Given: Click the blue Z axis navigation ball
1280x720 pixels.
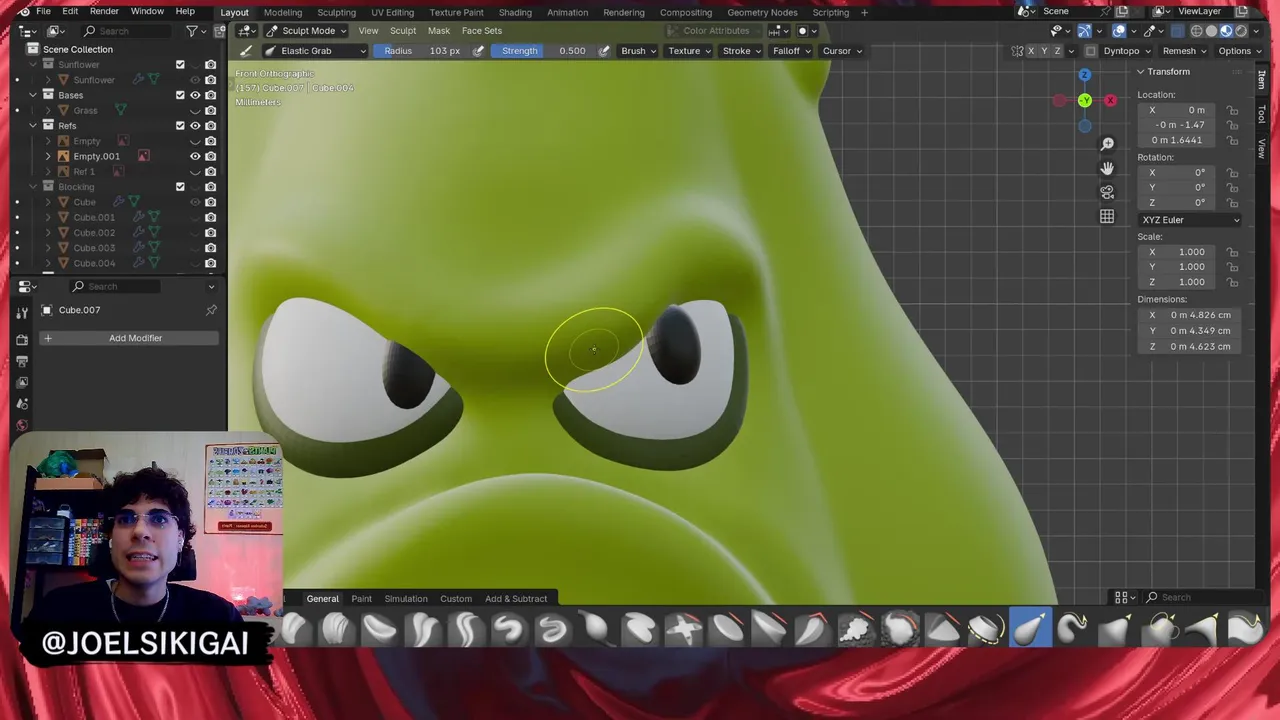Looking at the screenshot, I should coord(1085,75).
